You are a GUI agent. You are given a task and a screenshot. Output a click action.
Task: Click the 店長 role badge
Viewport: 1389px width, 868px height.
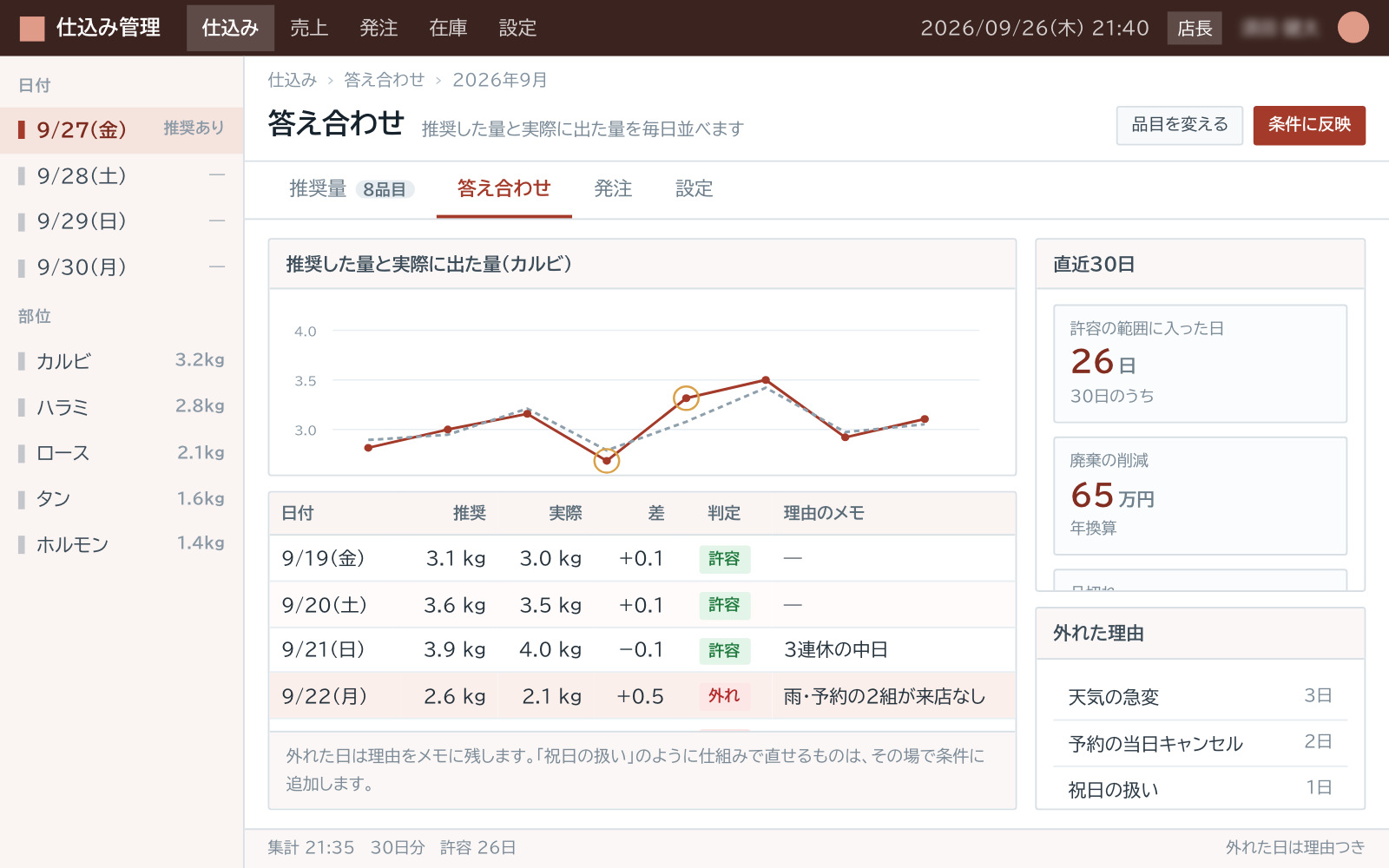tap(1195, 28)
